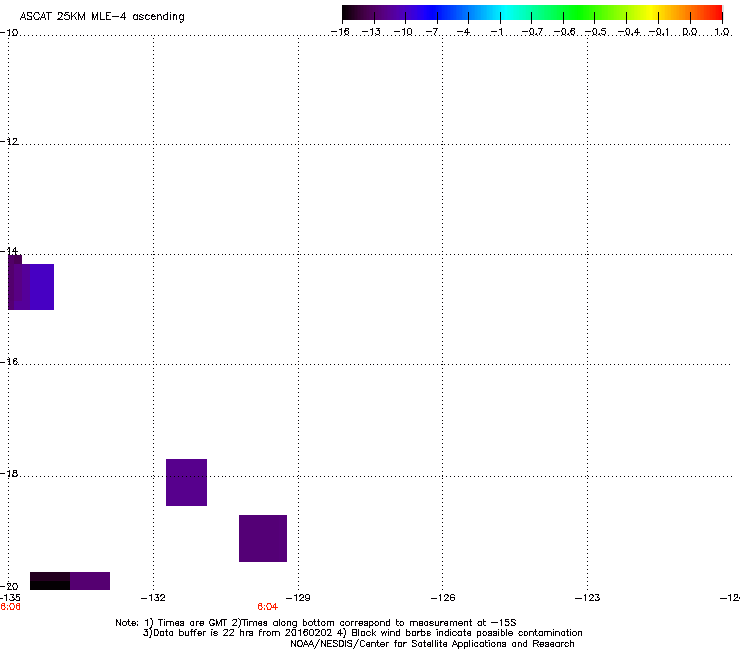Click the green section of the color bar
The width and height of the screenshot is (740, 650).
click(x=578, y=13)
